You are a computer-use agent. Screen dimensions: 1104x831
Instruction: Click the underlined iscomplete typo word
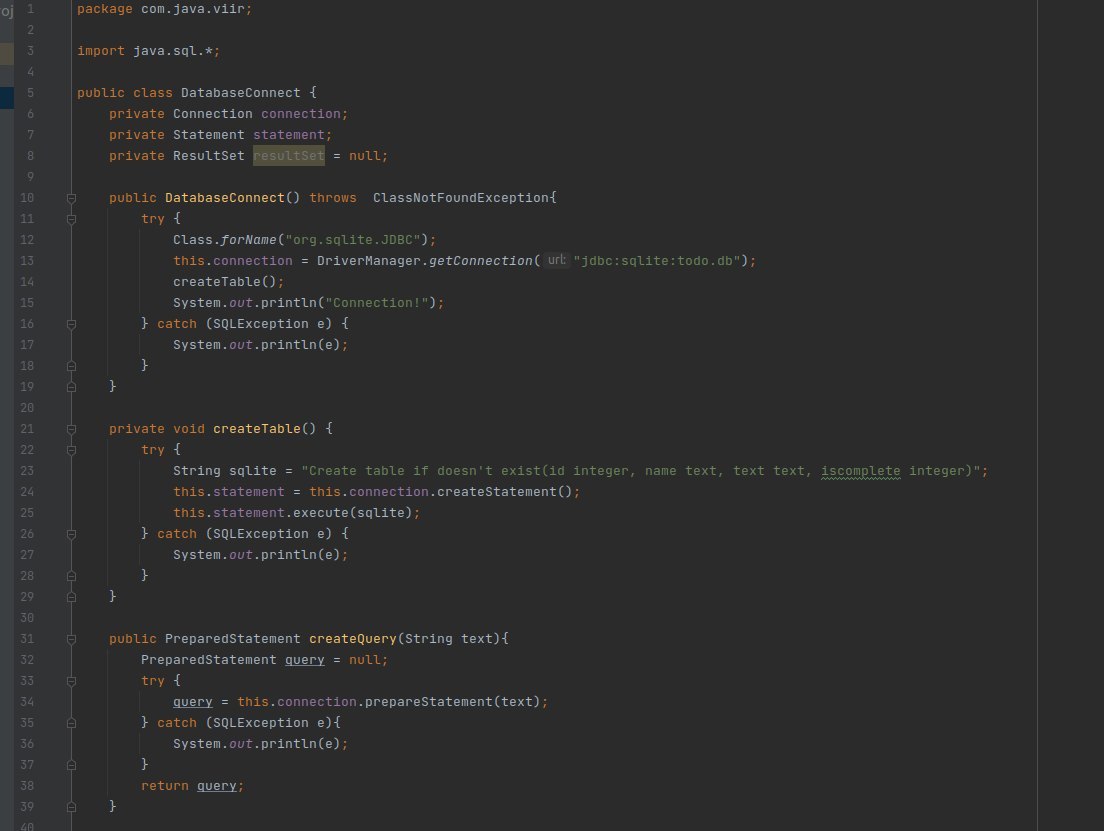click(x=860, y=471)
